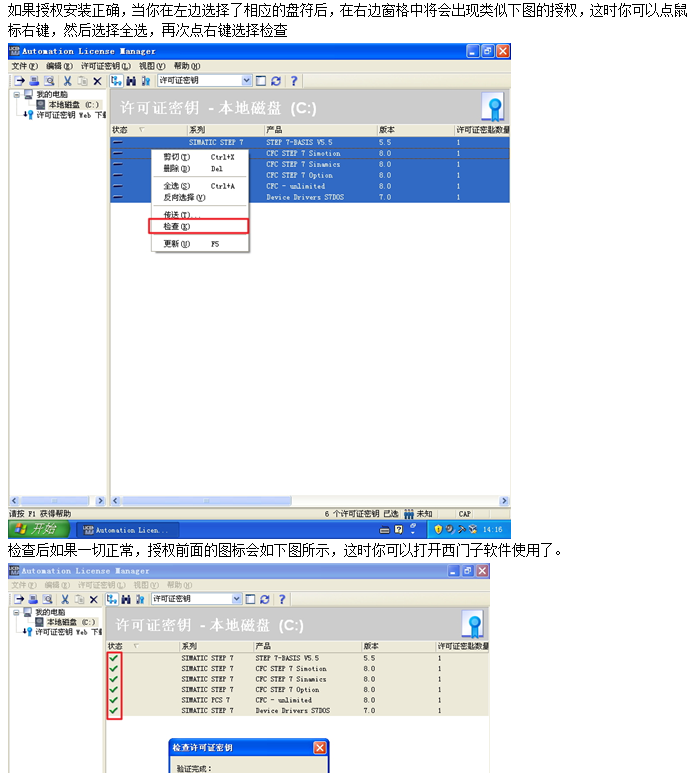Click the help question mark in the window with green checkmarks
The image size is (697, 773).
click(x=282, y=599)
